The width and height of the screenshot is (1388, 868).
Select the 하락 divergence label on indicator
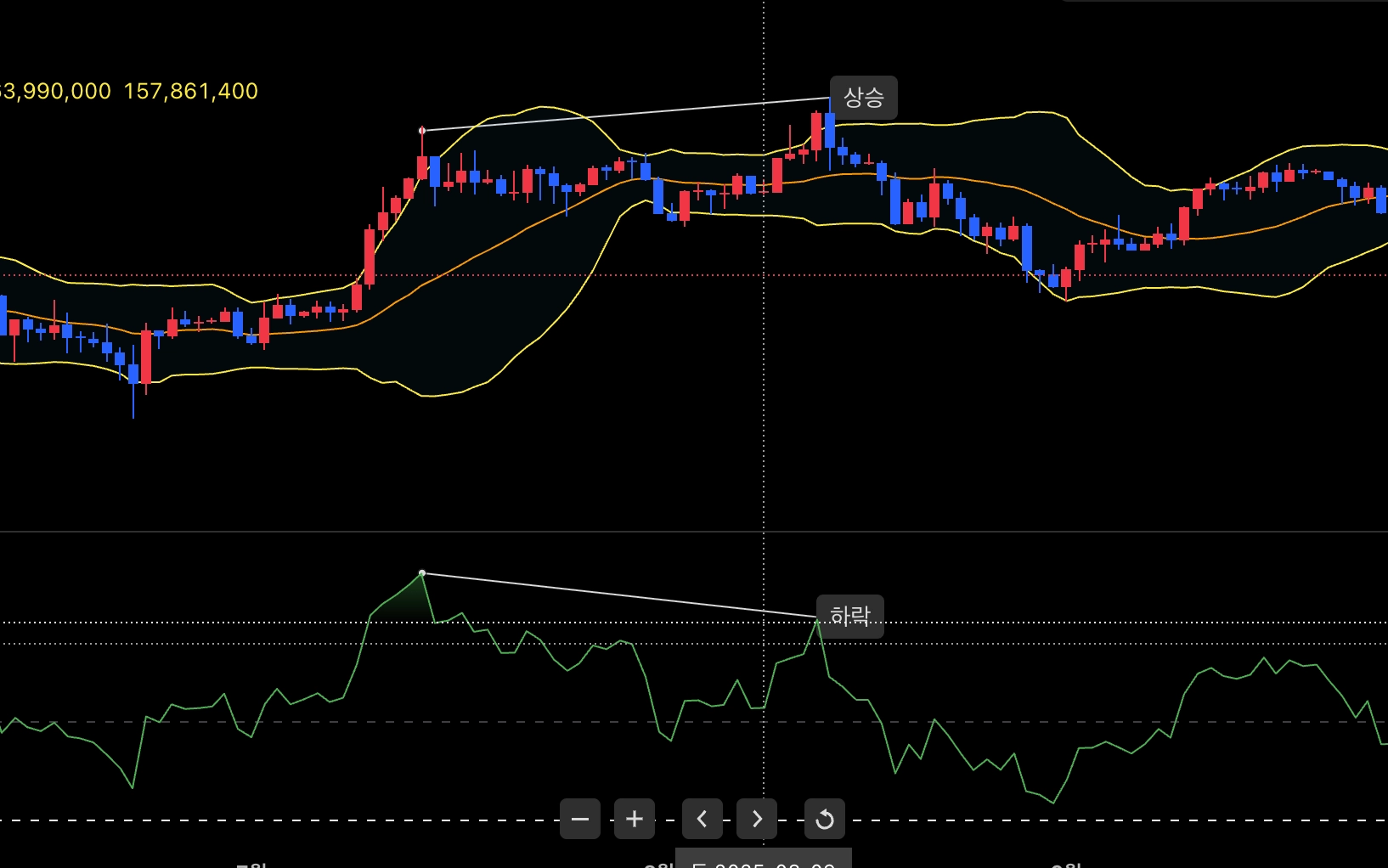[x=850, y=617]
